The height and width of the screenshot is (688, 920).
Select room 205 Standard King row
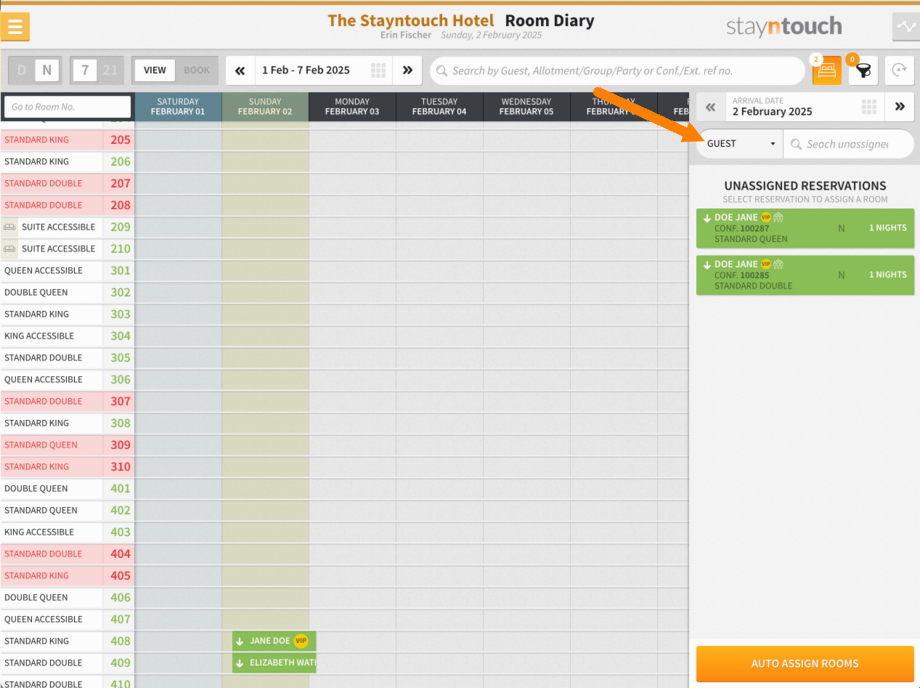(67, 140)
